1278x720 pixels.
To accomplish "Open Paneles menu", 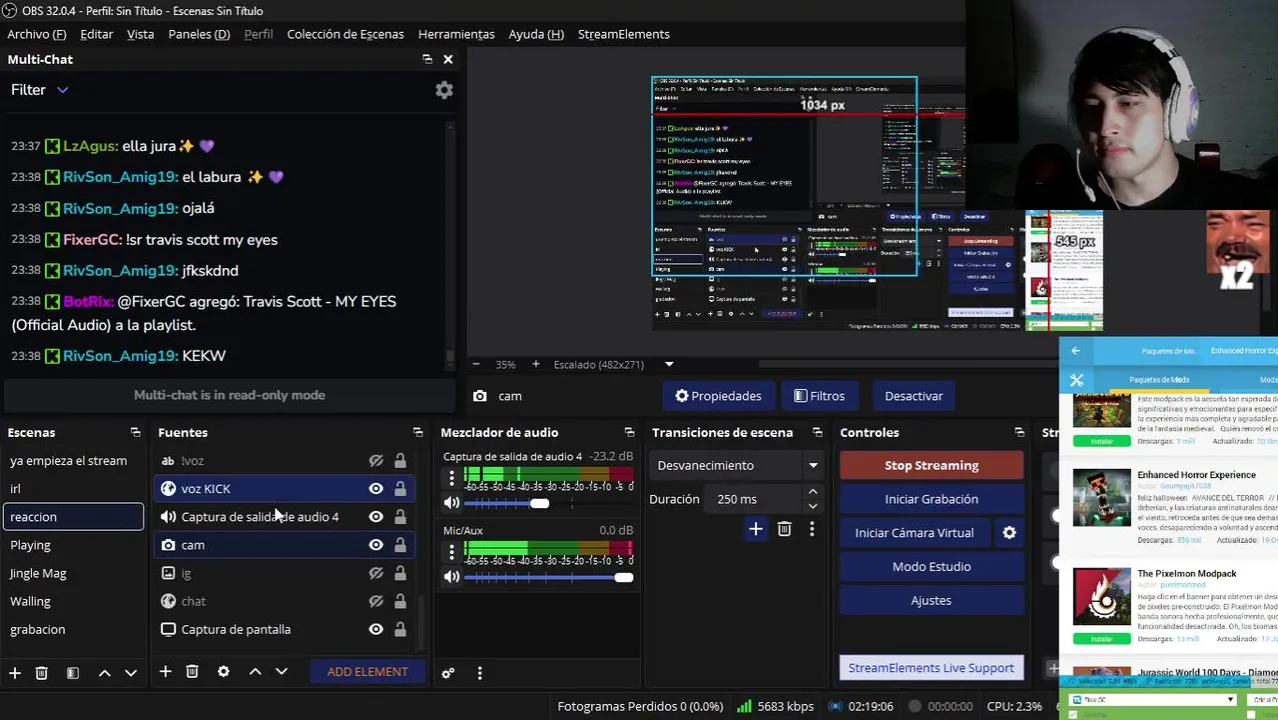I will pyautogui.click(x=199, y=34).
